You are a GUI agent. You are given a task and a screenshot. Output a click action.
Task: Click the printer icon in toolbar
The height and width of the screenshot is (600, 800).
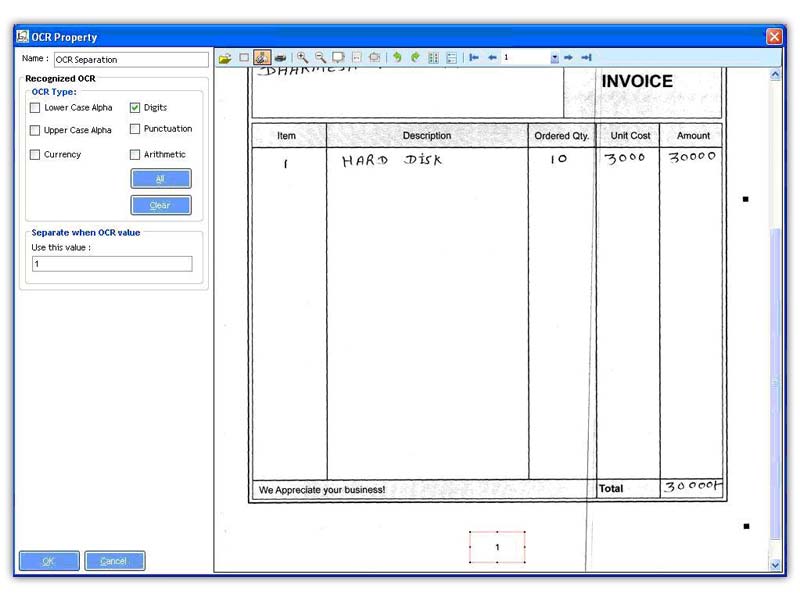click(281, 58)
